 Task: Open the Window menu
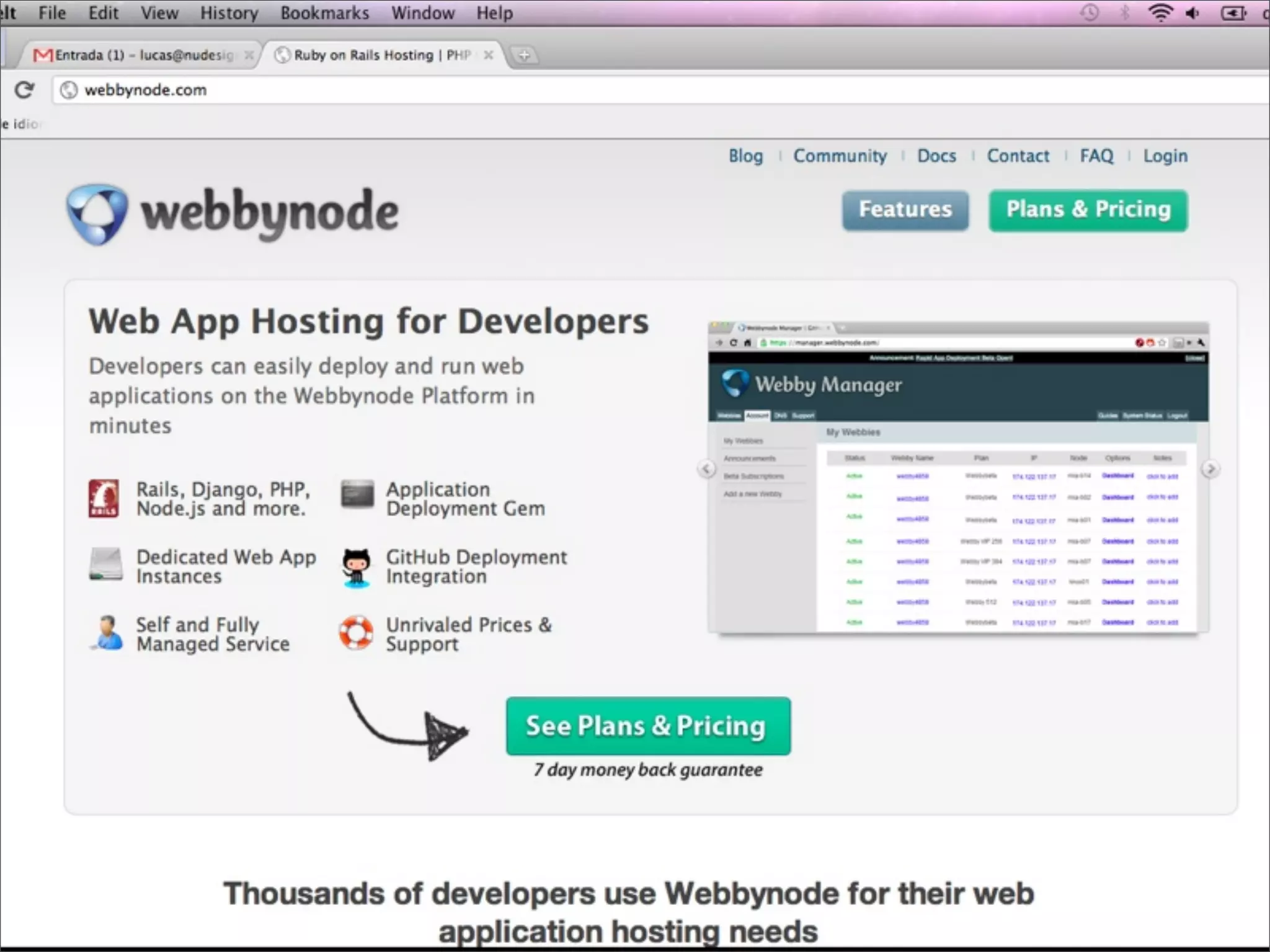[x=423, y=13]
